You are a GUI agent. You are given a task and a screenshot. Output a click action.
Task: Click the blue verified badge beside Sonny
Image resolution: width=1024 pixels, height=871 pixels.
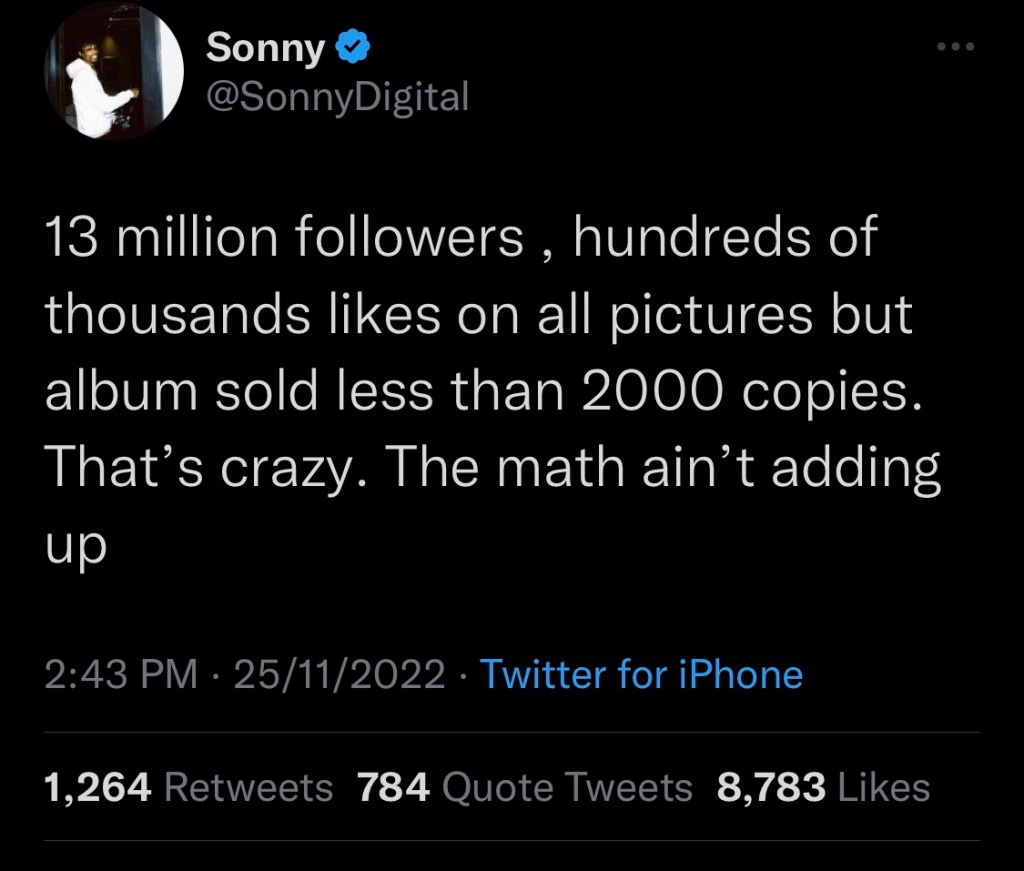pos(355,47)
